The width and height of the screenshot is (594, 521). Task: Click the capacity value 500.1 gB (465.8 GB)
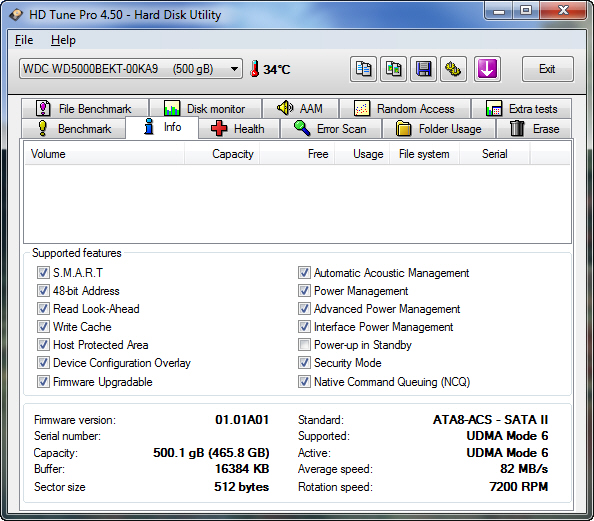[x=211, y=453]
